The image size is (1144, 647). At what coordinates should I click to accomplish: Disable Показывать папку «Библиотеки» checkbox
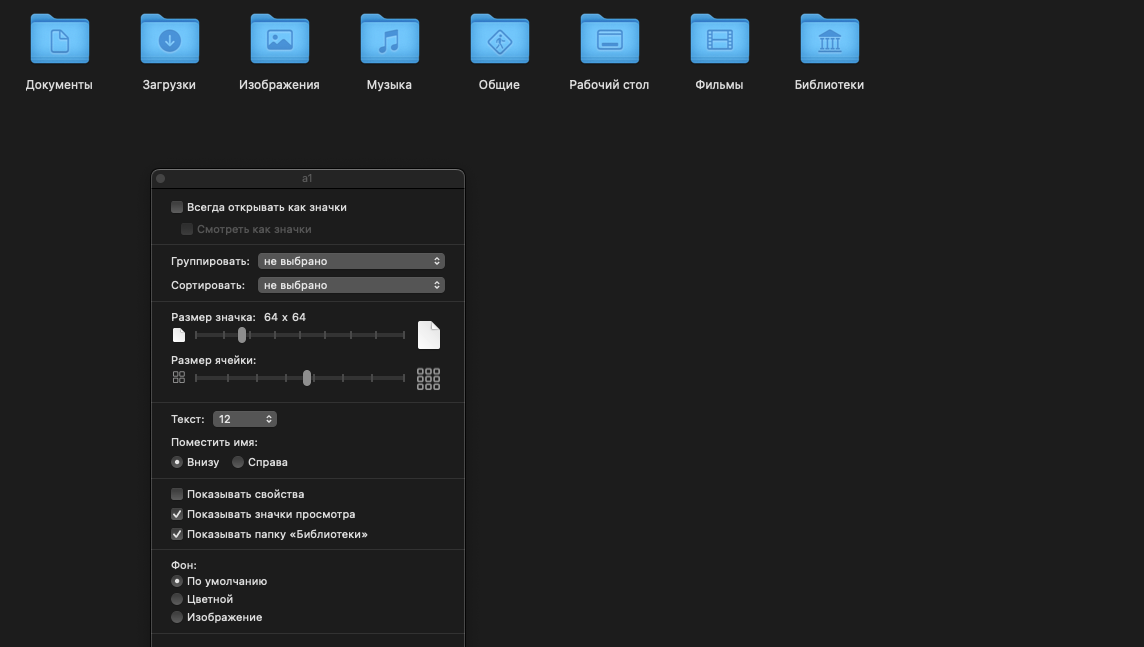point(177,534)
